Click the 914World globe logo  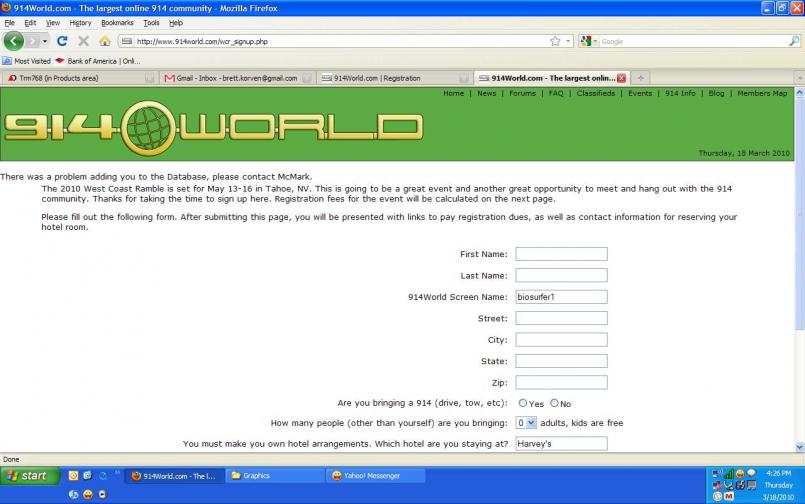148,128
